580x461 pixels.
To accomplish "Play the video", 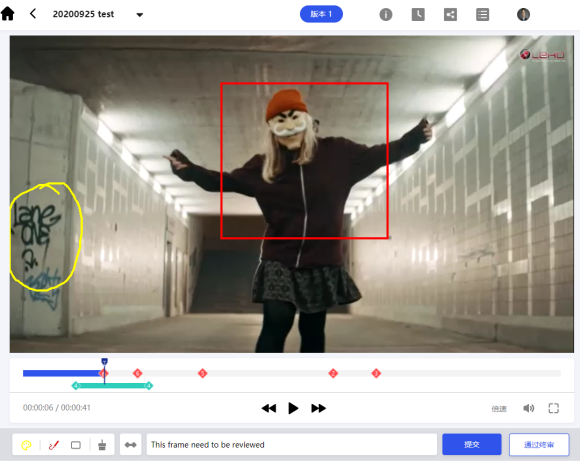I will coord(293,408).
